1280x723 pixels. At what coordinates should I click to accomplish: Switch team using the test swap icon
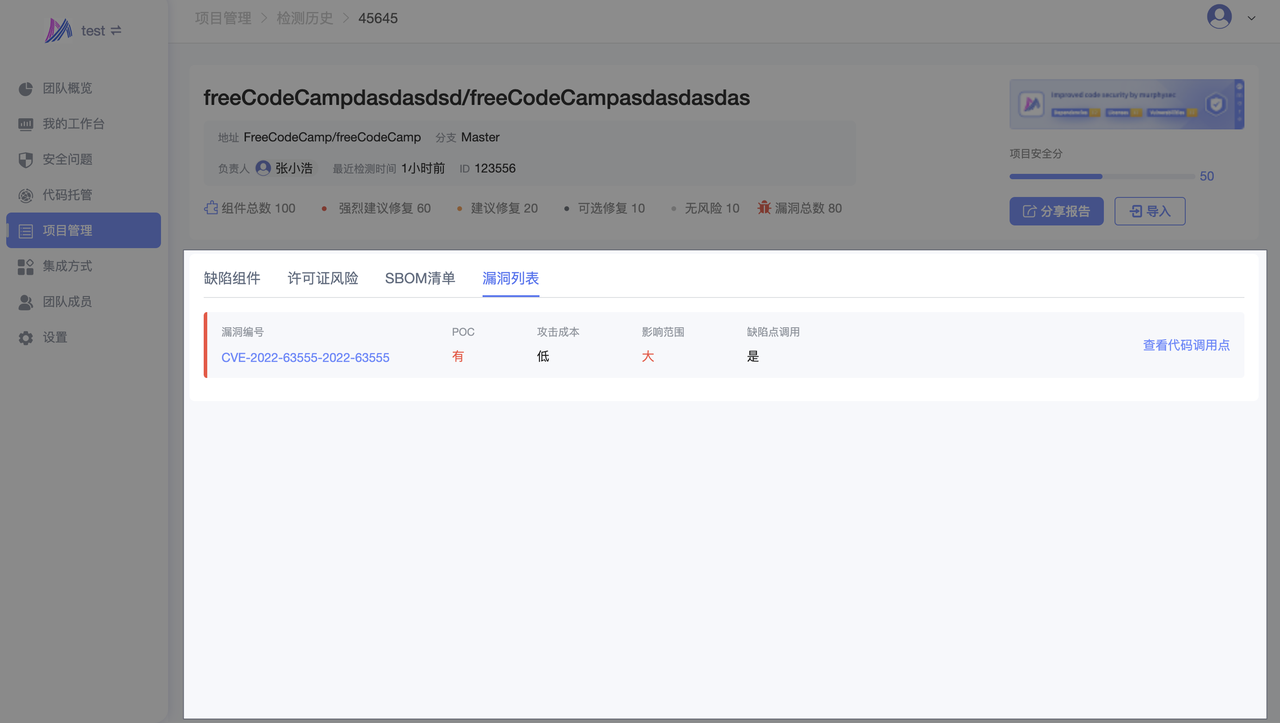pos(116,31)
